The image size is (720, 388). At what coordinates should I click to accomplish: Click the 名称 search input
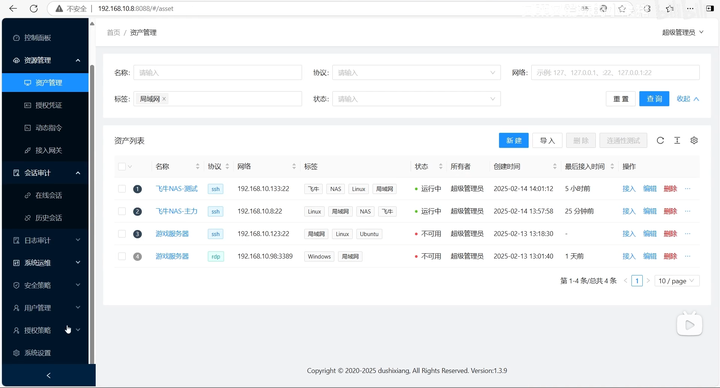point(218,73)
